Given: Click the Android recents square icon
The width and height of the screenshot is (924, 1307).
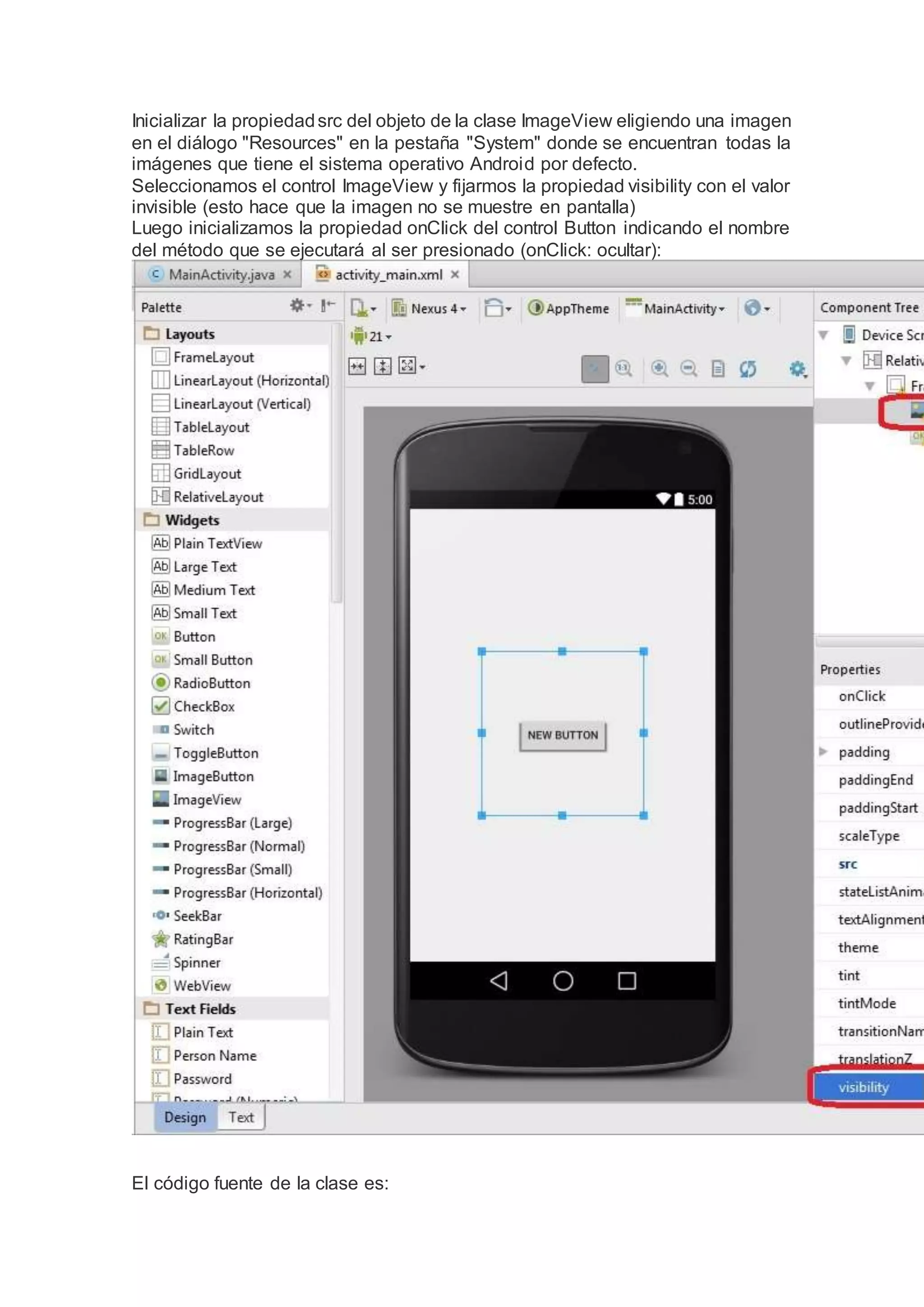Looking at the screenshot, I should pyautogui.click(x=627, y=981).
